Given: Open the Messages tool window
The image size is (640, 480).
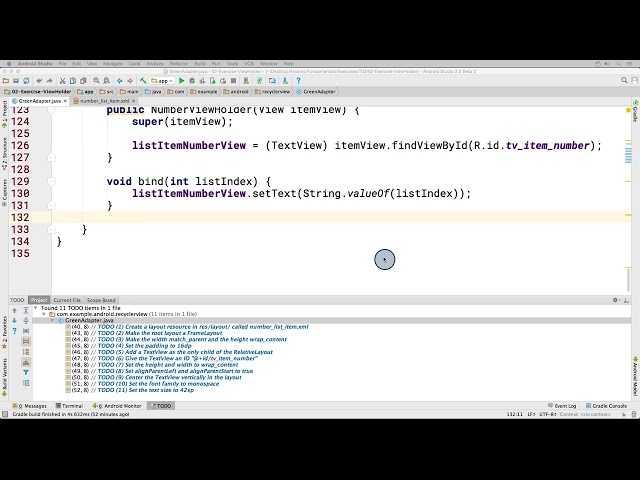Looking at the screenshot, I should pos(30,406).
